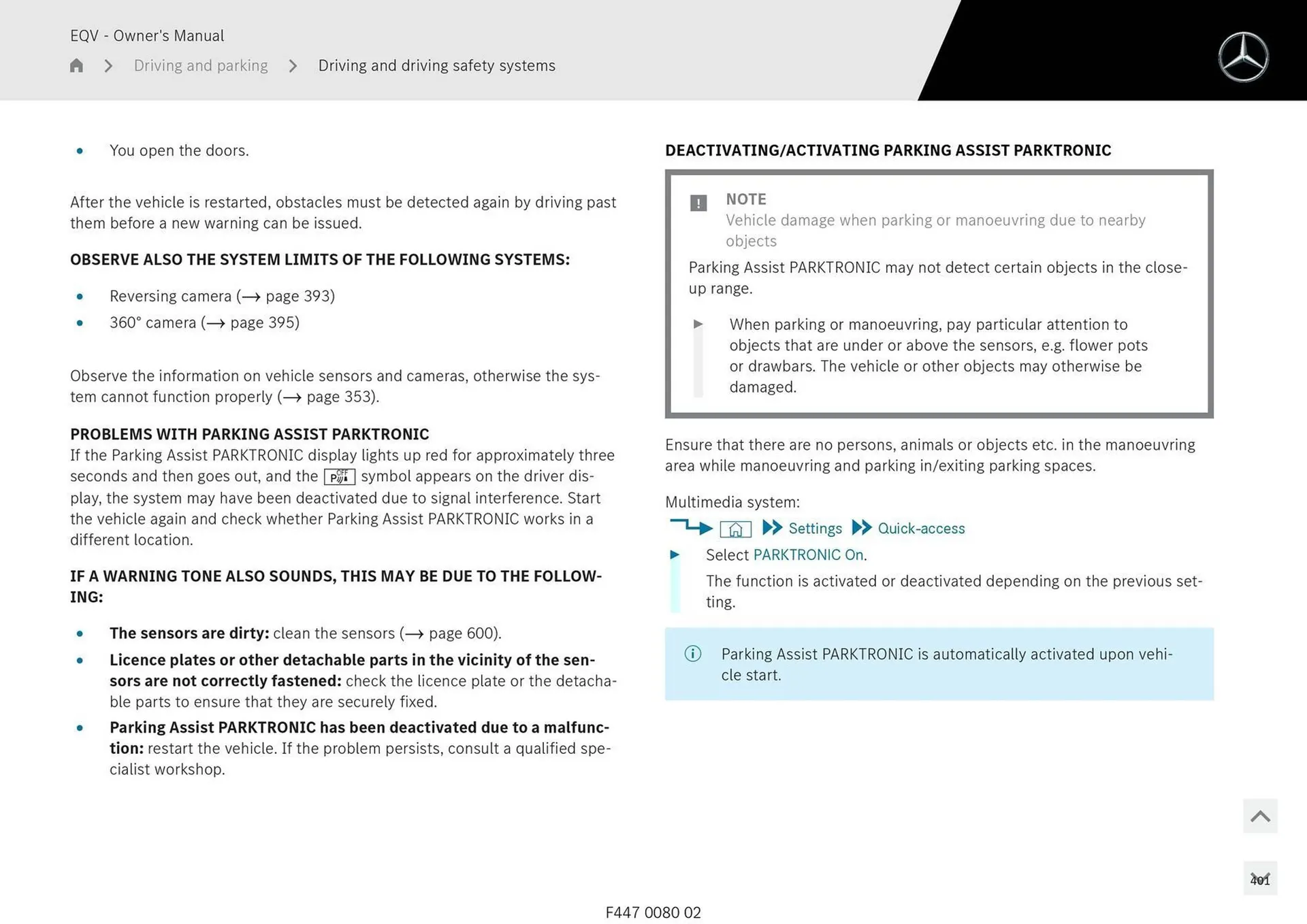Collapse the page using the upward chevron button
Screen dimensions: 1307x924
click(x=1260, y=816)
